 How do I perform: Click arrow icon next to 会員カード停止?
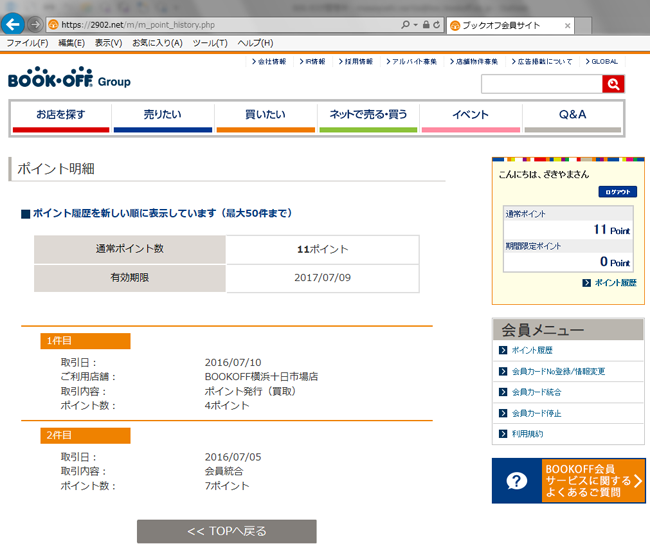(x=503, y=413)
